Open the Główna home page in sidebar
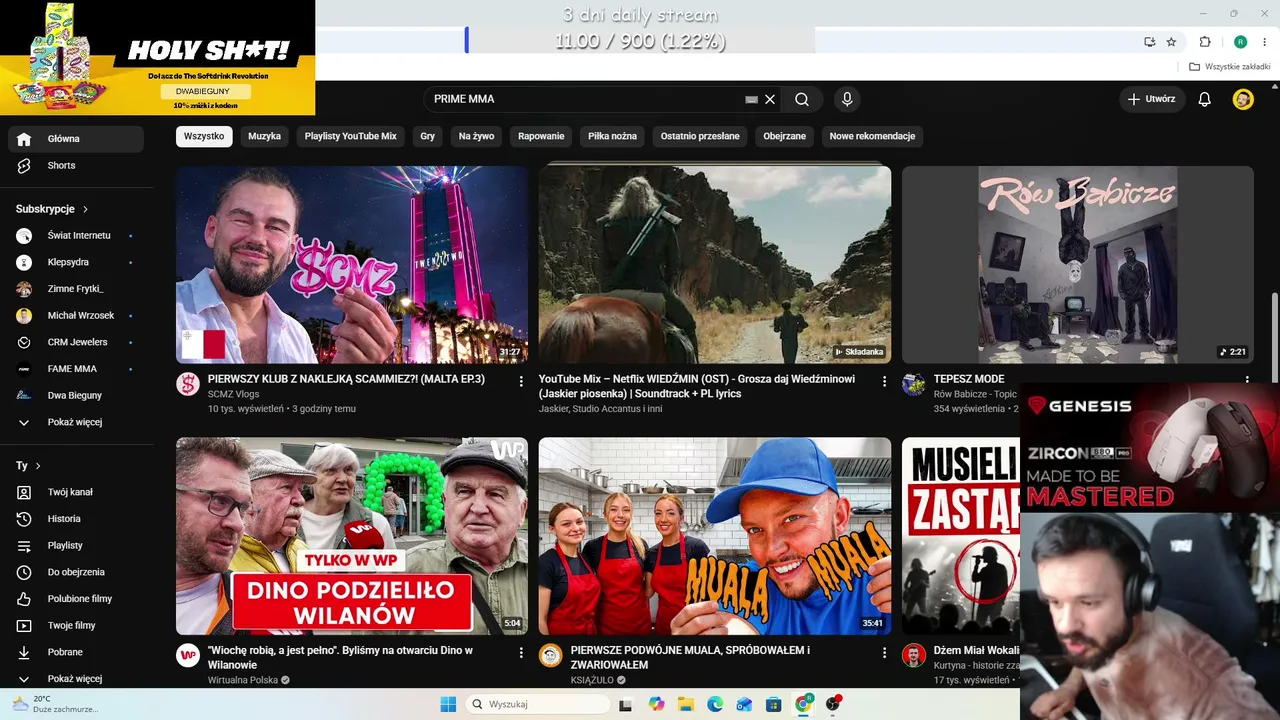This screenshot has height=720, width=1280. [x=76, y=139]
